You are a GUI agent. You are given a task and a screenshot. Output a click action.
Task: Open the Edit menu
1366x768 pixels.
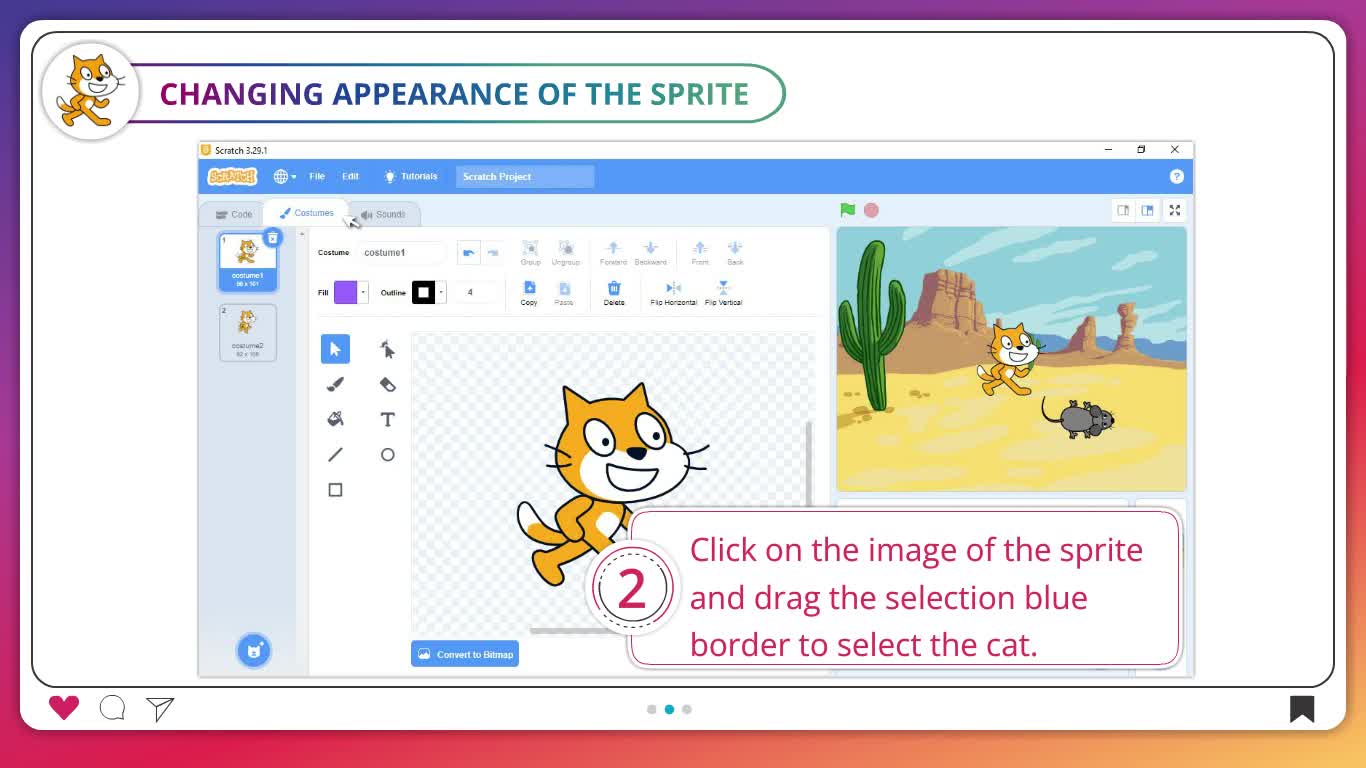[350, 176]
